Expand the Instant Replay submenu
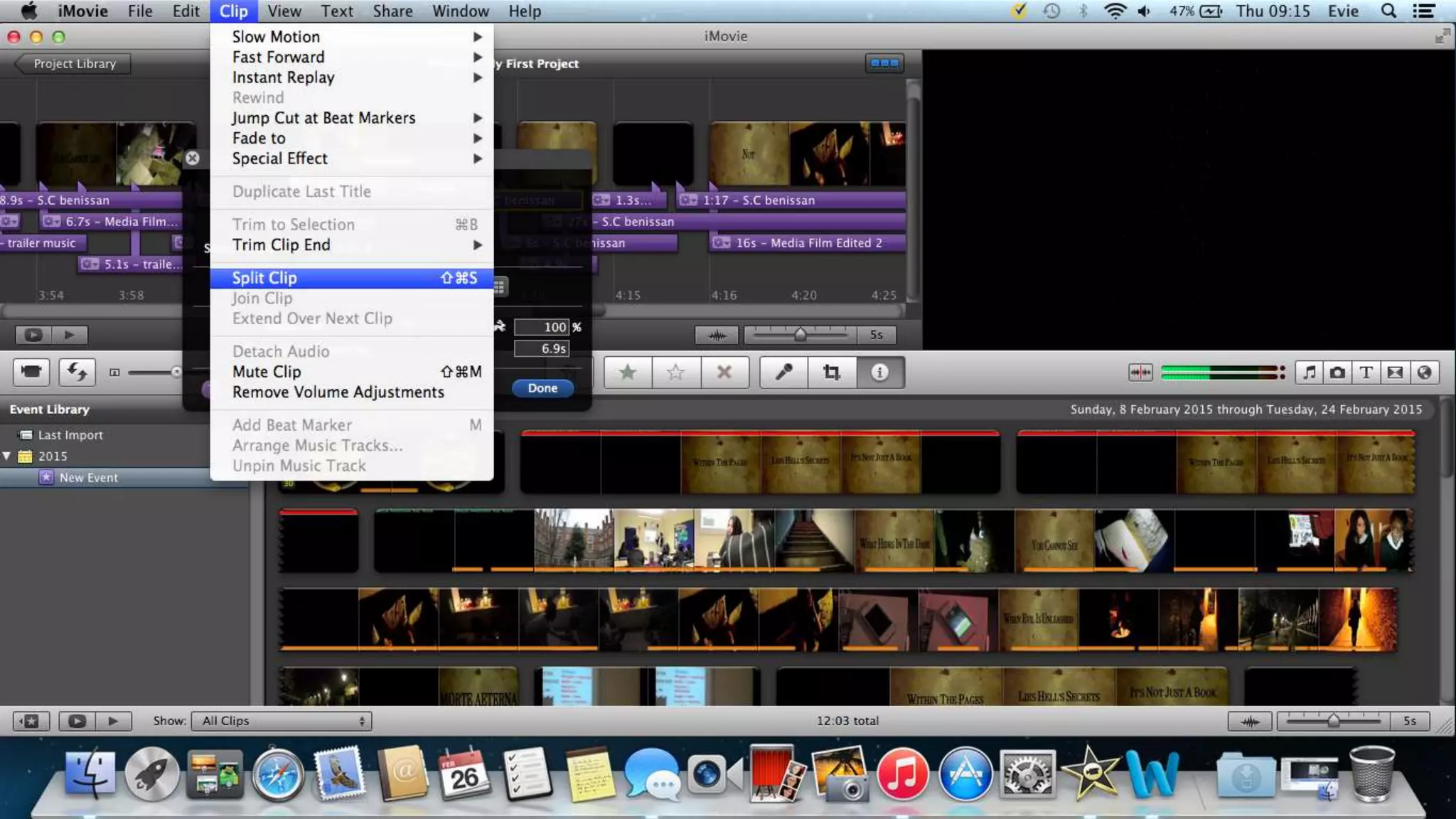 (352, 77)
